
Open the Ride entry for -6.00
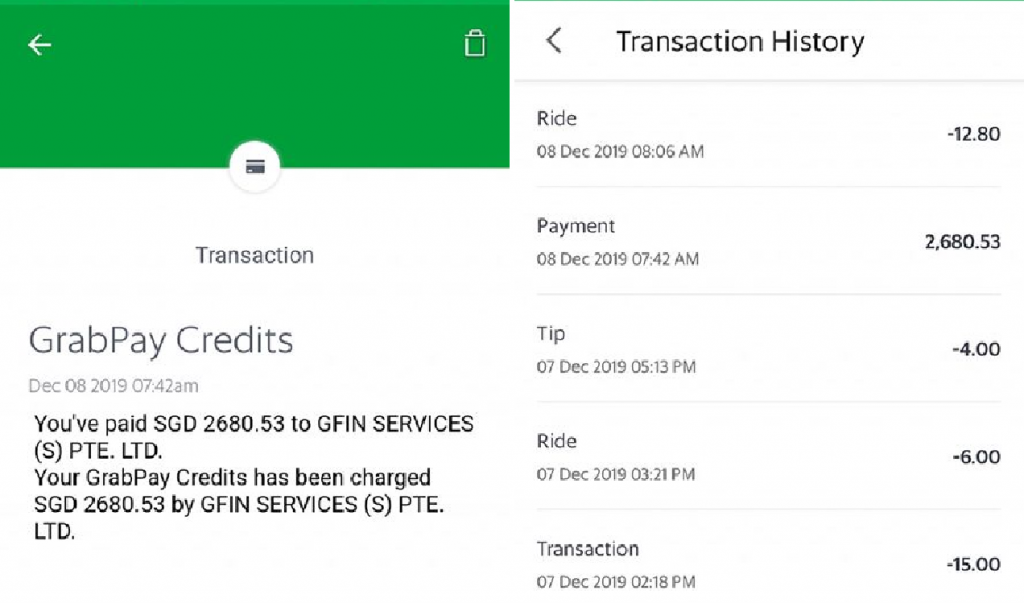pyautogui.click(x=769, y=456)
